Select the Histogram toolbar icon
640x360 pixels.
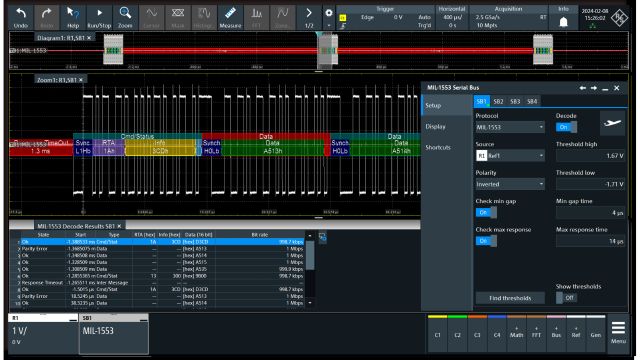[x=204, y=18]
